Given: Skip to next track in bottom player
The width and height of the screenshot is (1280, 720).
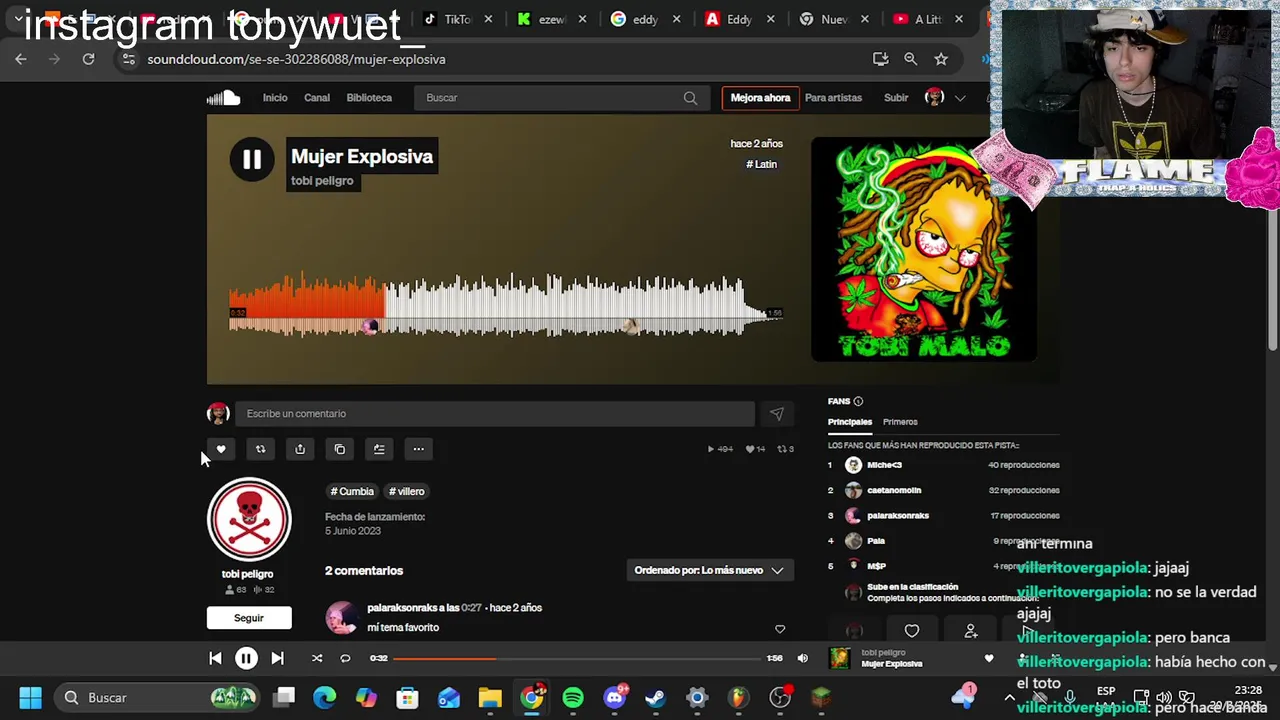Looking at the screenshot, I should click(277, 658).
